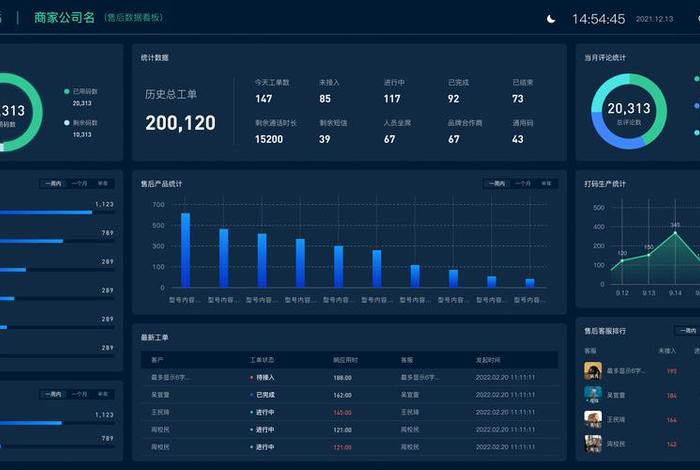Click 一周内 in 售后客服排行 panel

[687, 330]
